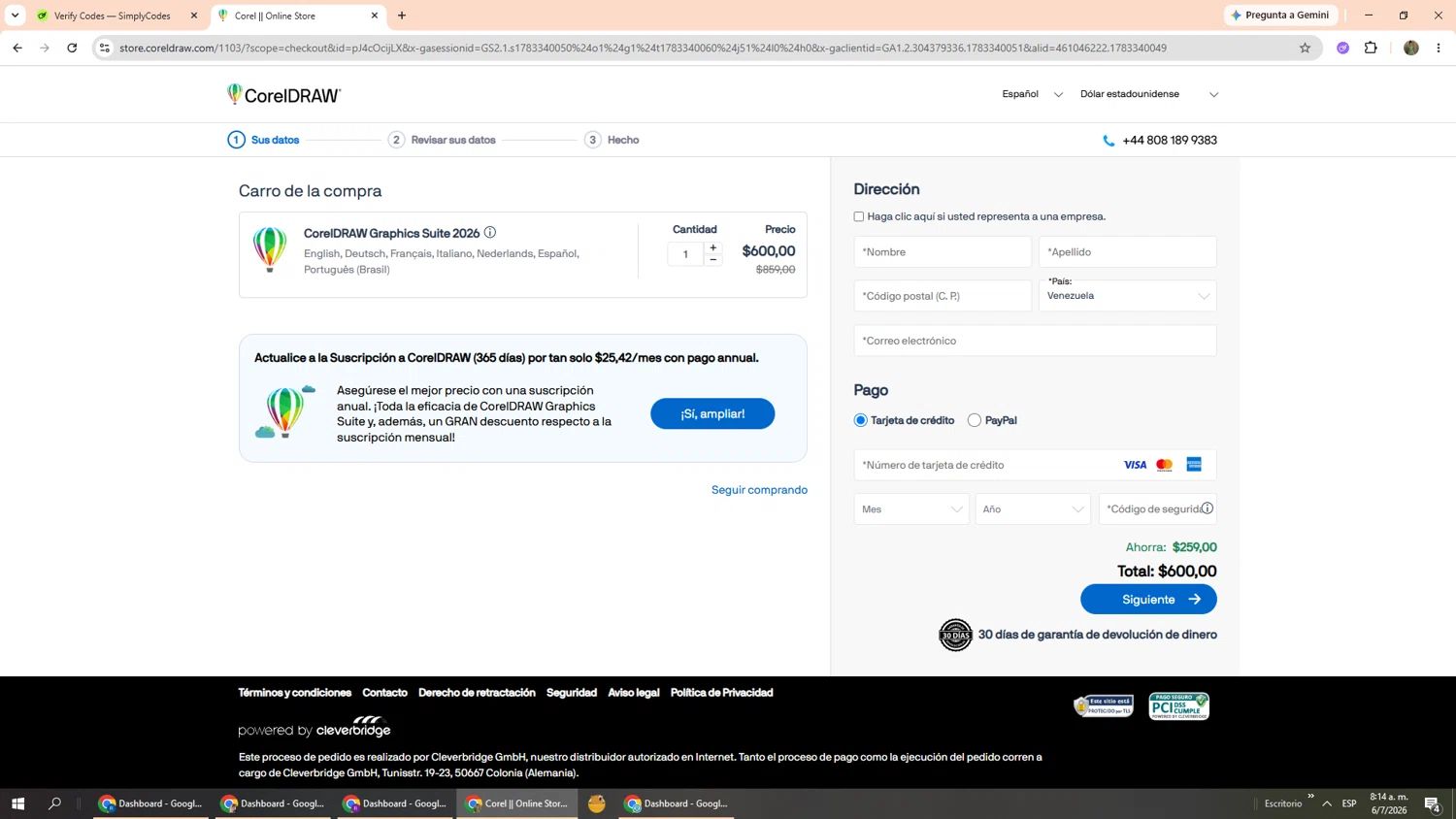Click the subscription balloon with clouds image
Image resolution: width=1456 pixels, height=819 pixels.
pyautogui.click(x=285, y=411)
